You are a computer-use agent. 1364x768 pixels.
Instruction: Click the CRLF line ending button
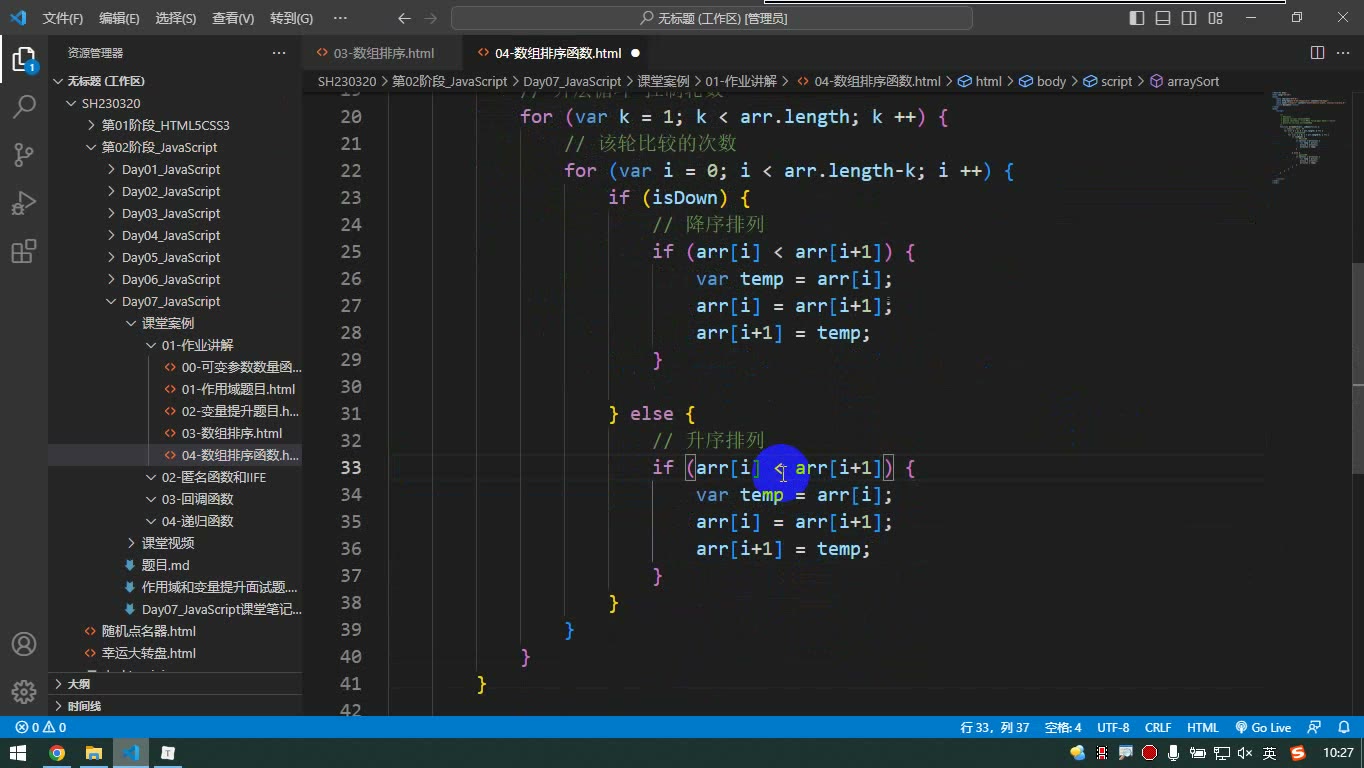pyautogui.click(x=1158, y=728)
